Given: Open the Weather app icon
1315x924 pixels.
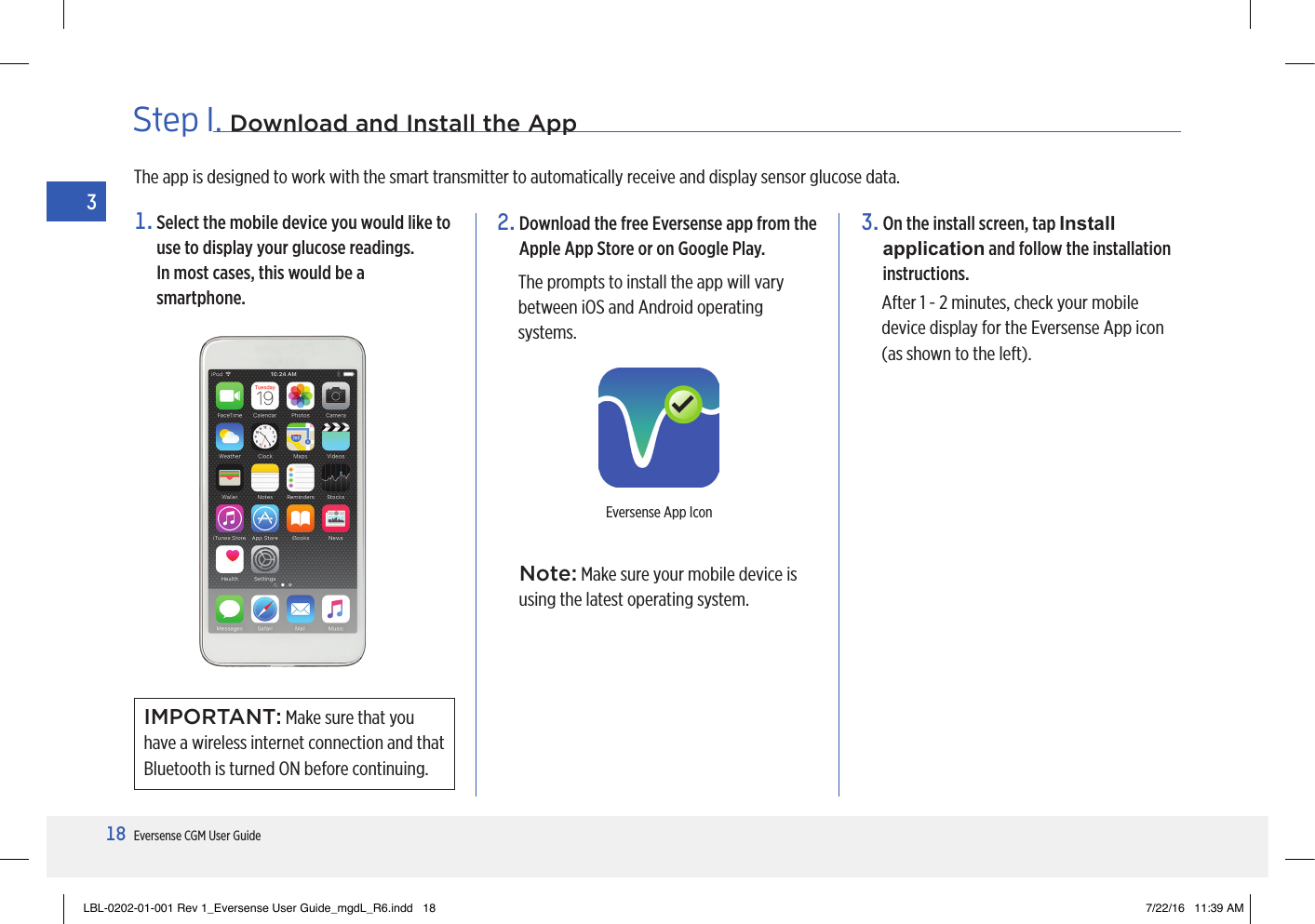Looking at the screenshot, I should click(230, 436).
